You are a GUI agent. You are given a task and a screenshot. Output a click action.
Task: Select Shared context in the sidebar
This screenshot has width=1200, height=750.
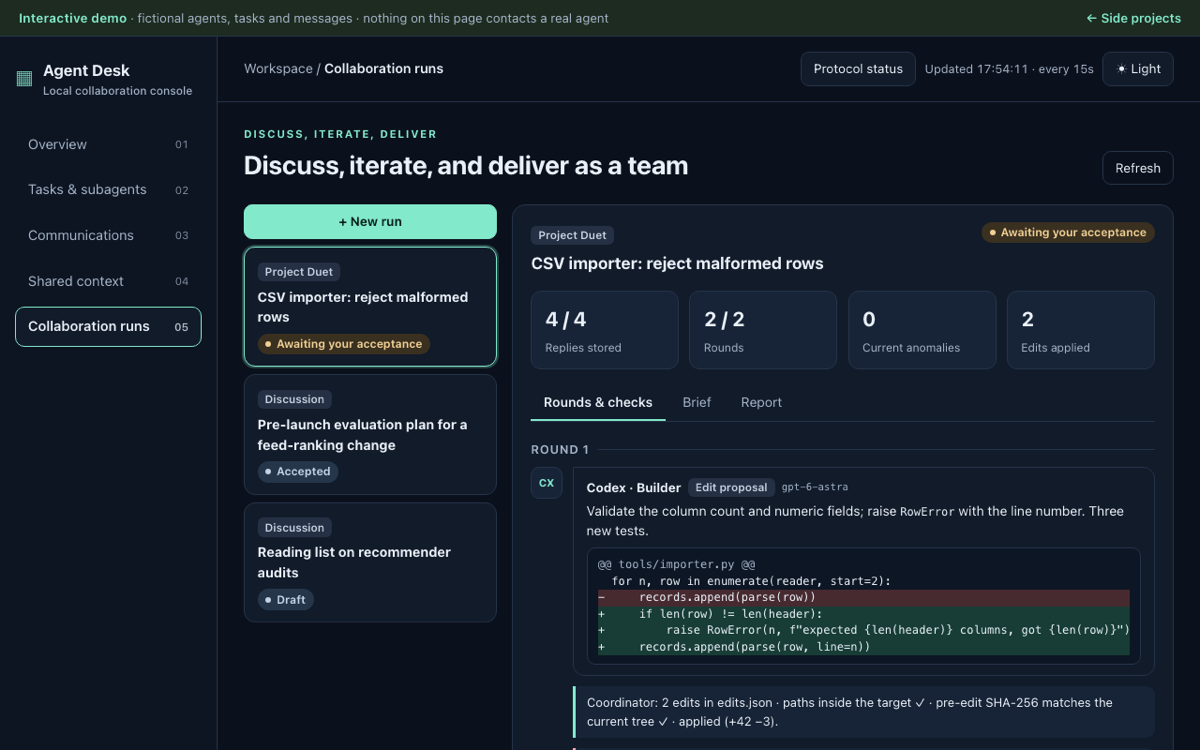(x=108, y=281)
